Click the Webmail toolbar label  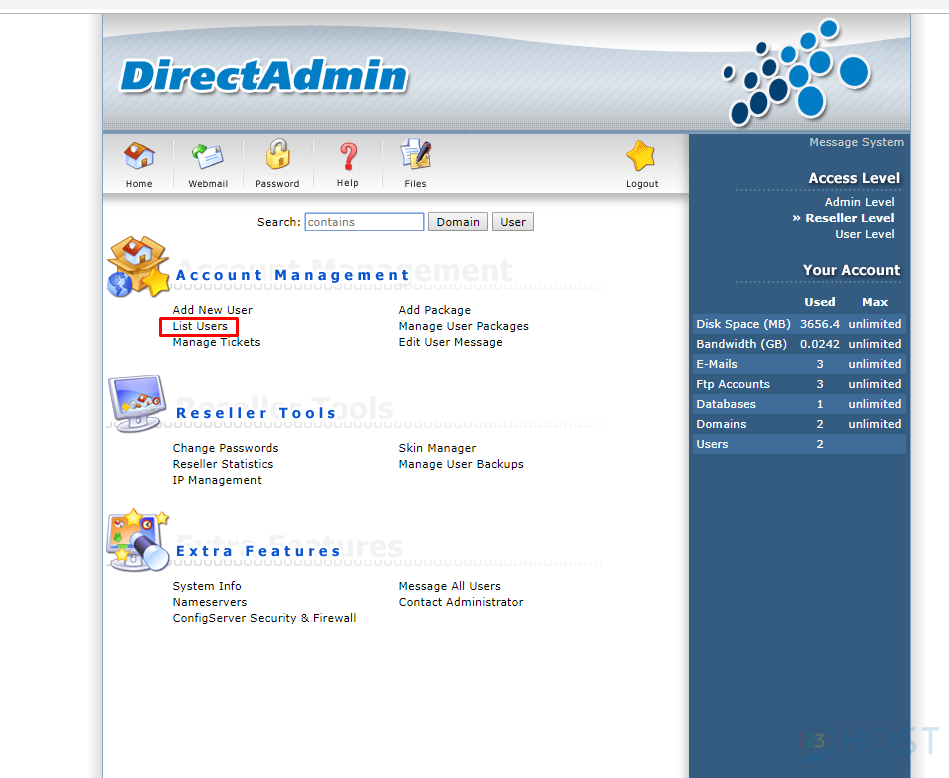click(x=208, y=184)
